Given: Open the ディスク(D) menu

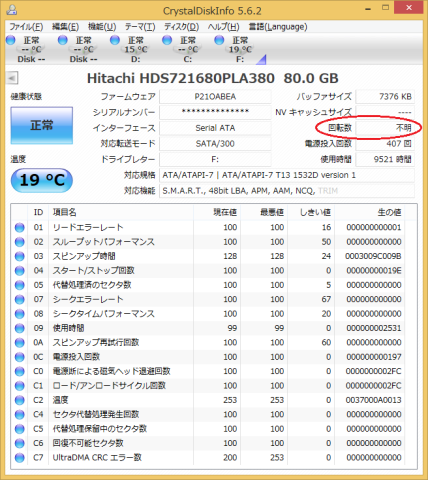Looking at the screenshot, I should pos(181,27).
